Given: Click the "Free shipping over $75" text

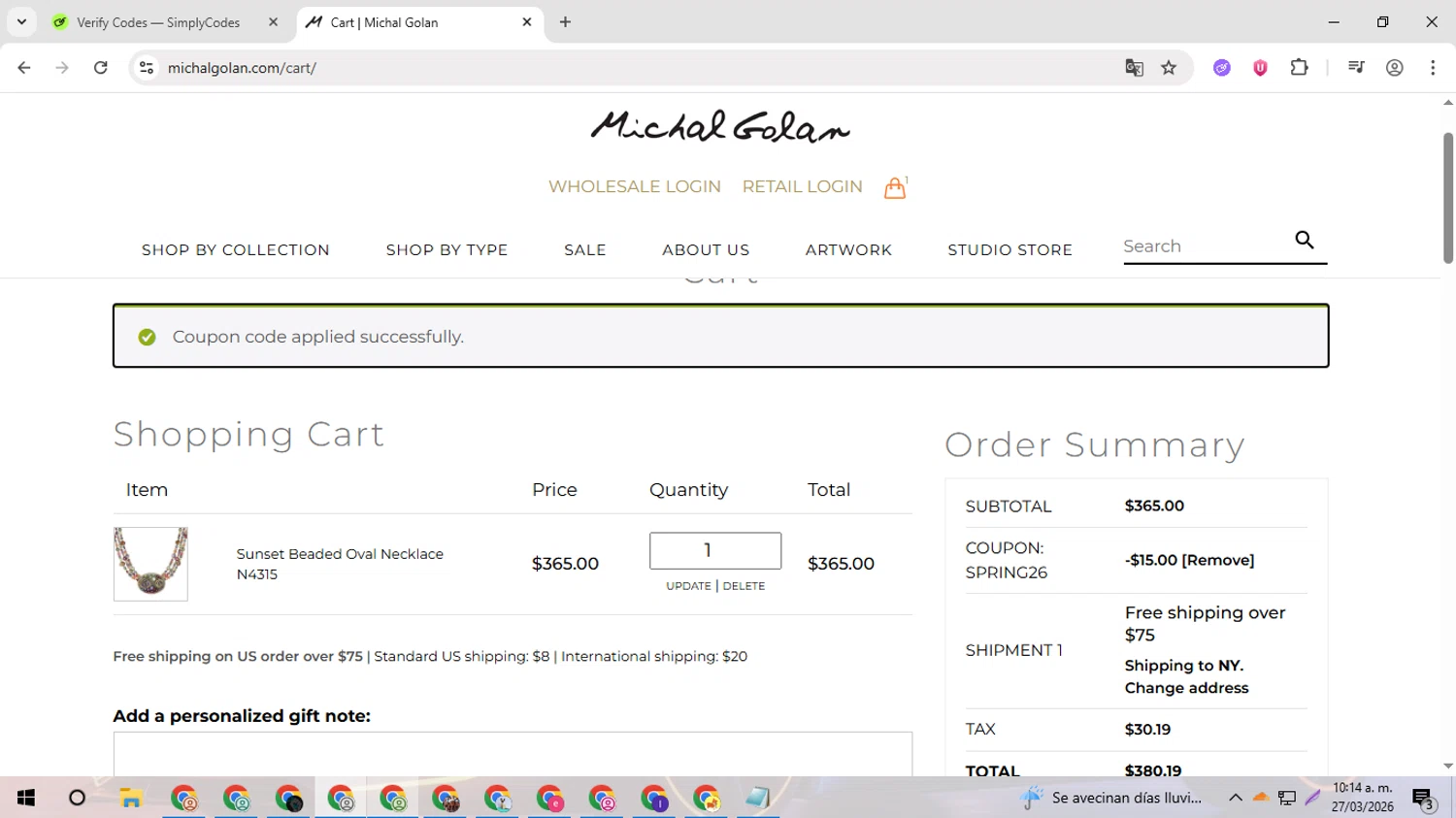Looking at the screenshot, I should point(1205,624).
